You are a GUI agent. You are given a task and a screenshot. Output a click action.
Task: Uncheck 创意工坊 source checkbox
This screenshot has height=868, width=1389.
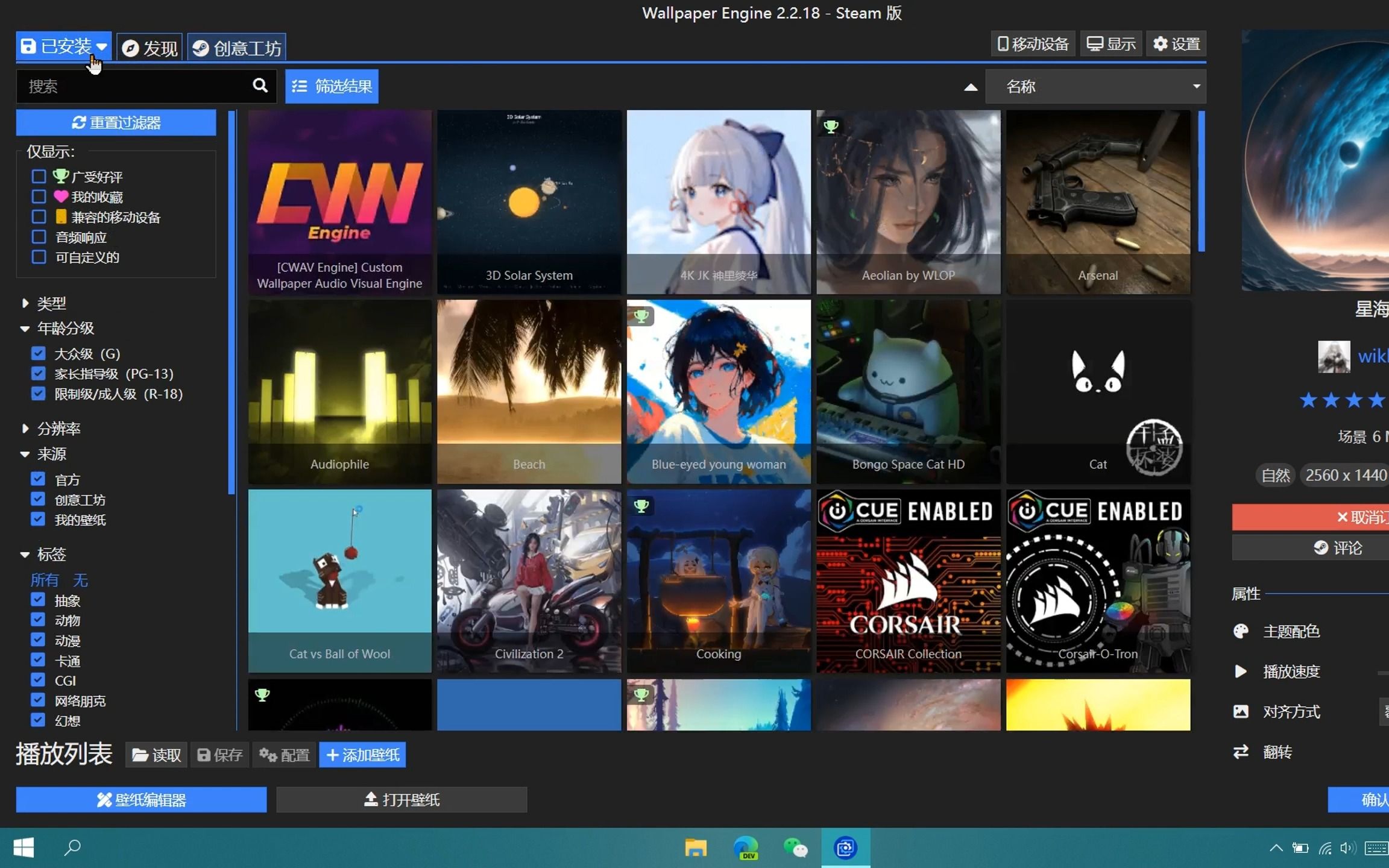pyautogui.click(x=39, y=499)
